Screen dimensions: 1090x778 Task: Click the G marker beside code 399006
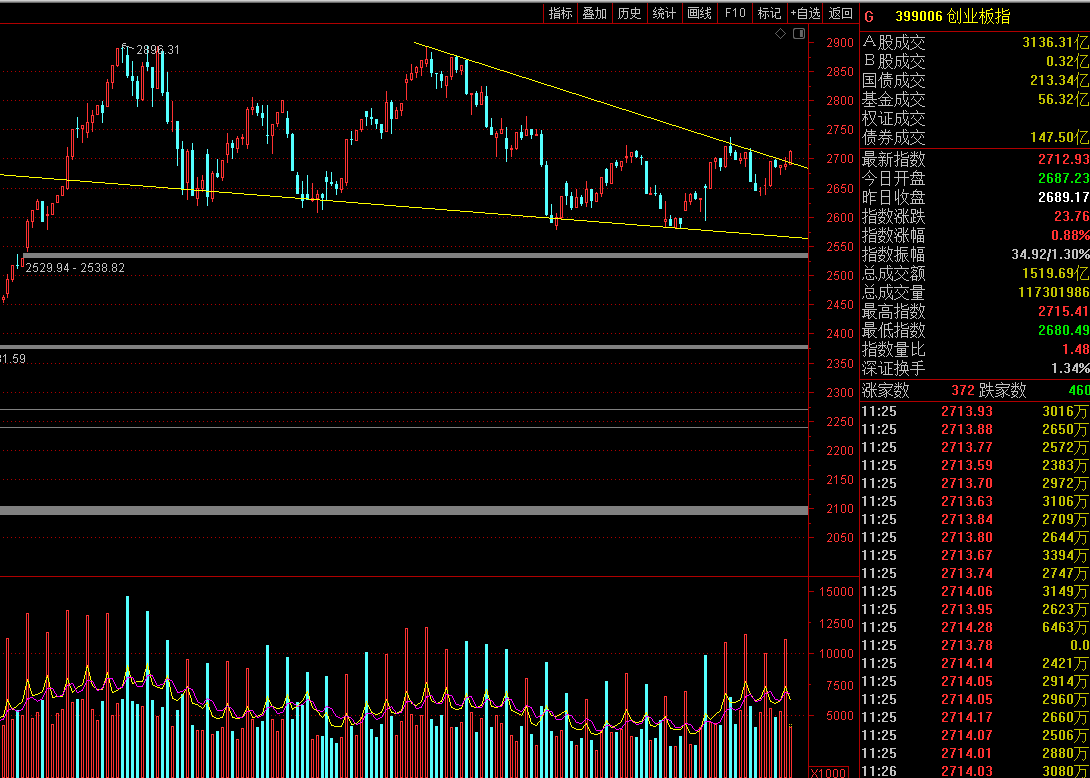(868, 16)
